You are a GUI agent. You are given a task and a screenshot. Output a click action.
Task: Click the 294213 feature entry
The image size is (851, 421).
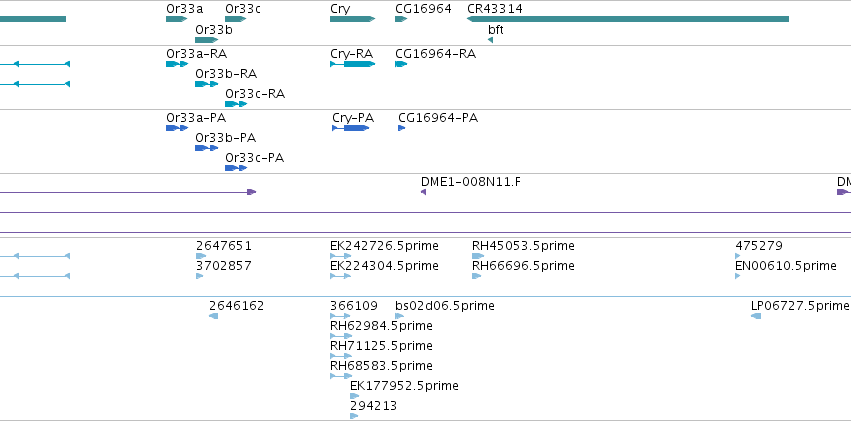(x=373, y=405)
